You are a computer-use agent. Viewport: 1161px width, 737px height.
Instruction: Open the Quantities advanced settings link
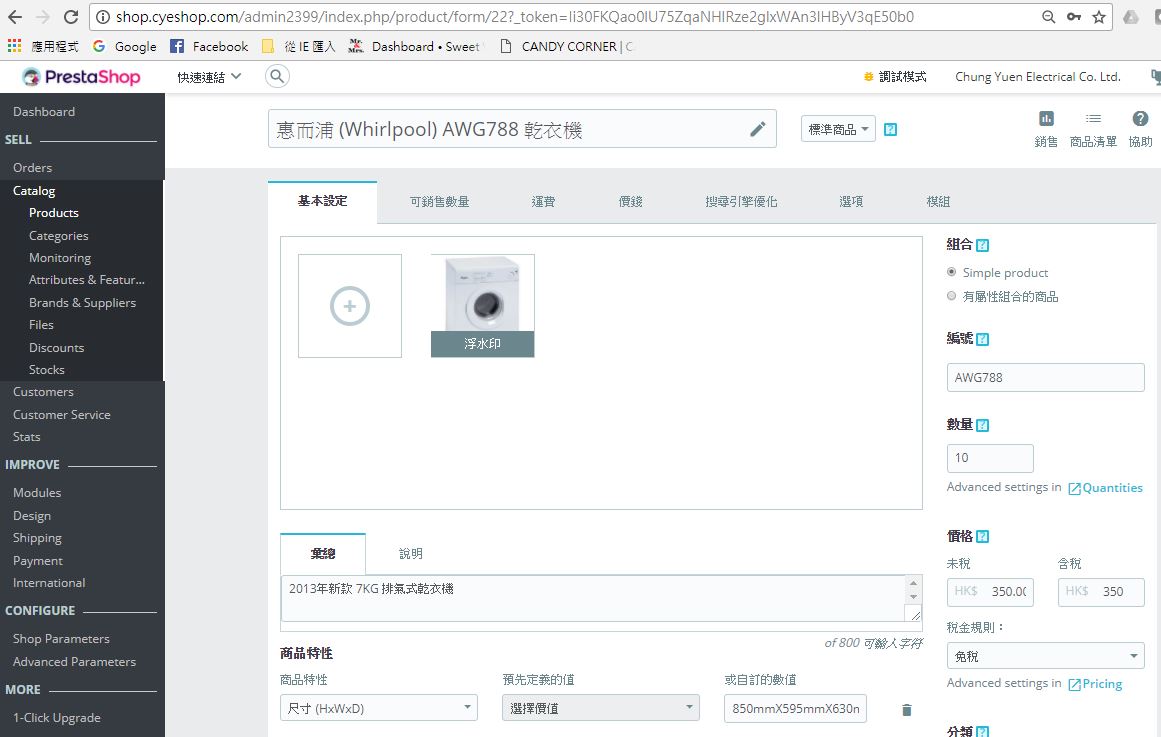pos(1105,487)
